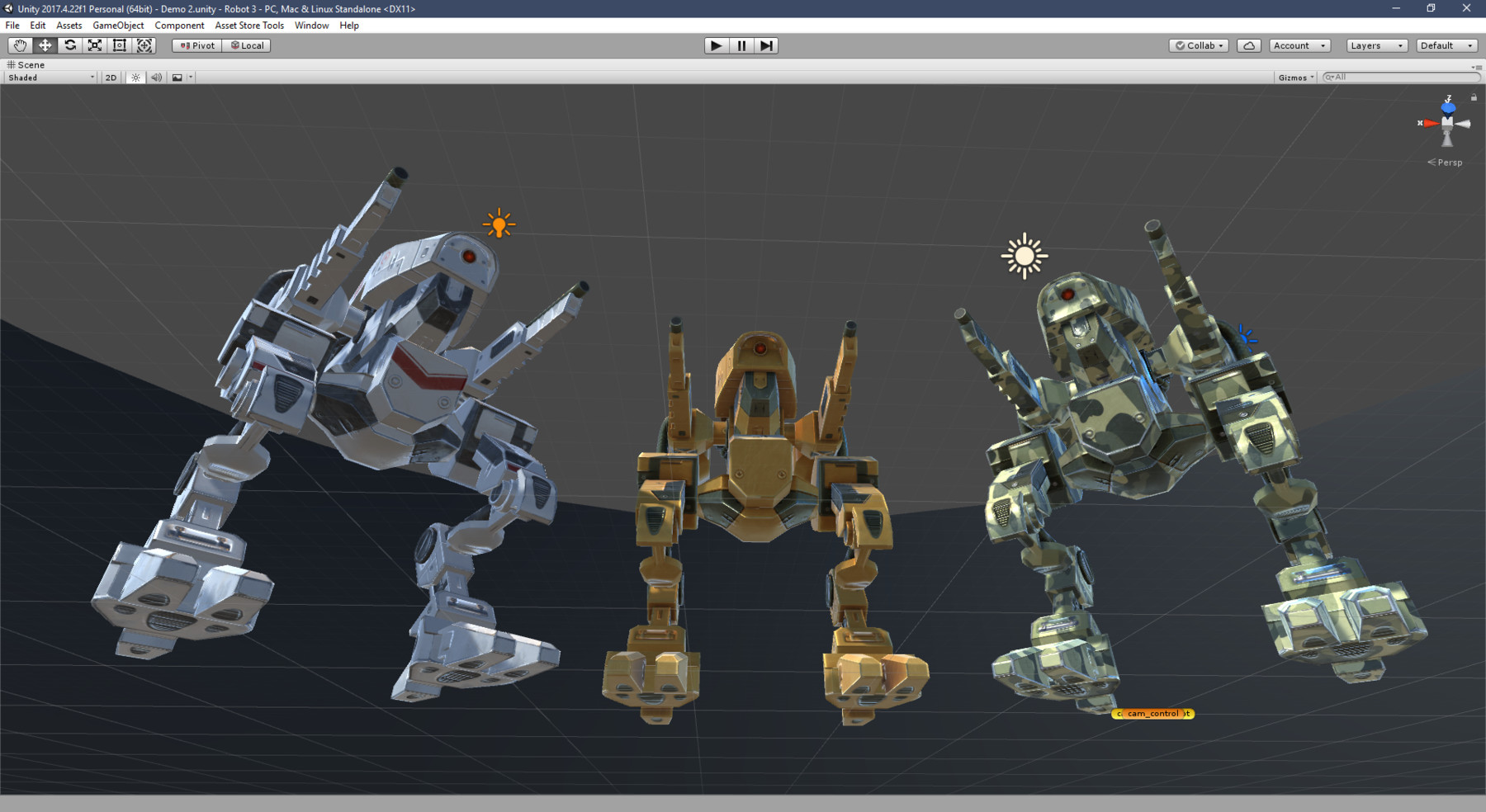Select the Move tool
The height and width of the screenshot is (812, 1486).
tap(45, 45)
